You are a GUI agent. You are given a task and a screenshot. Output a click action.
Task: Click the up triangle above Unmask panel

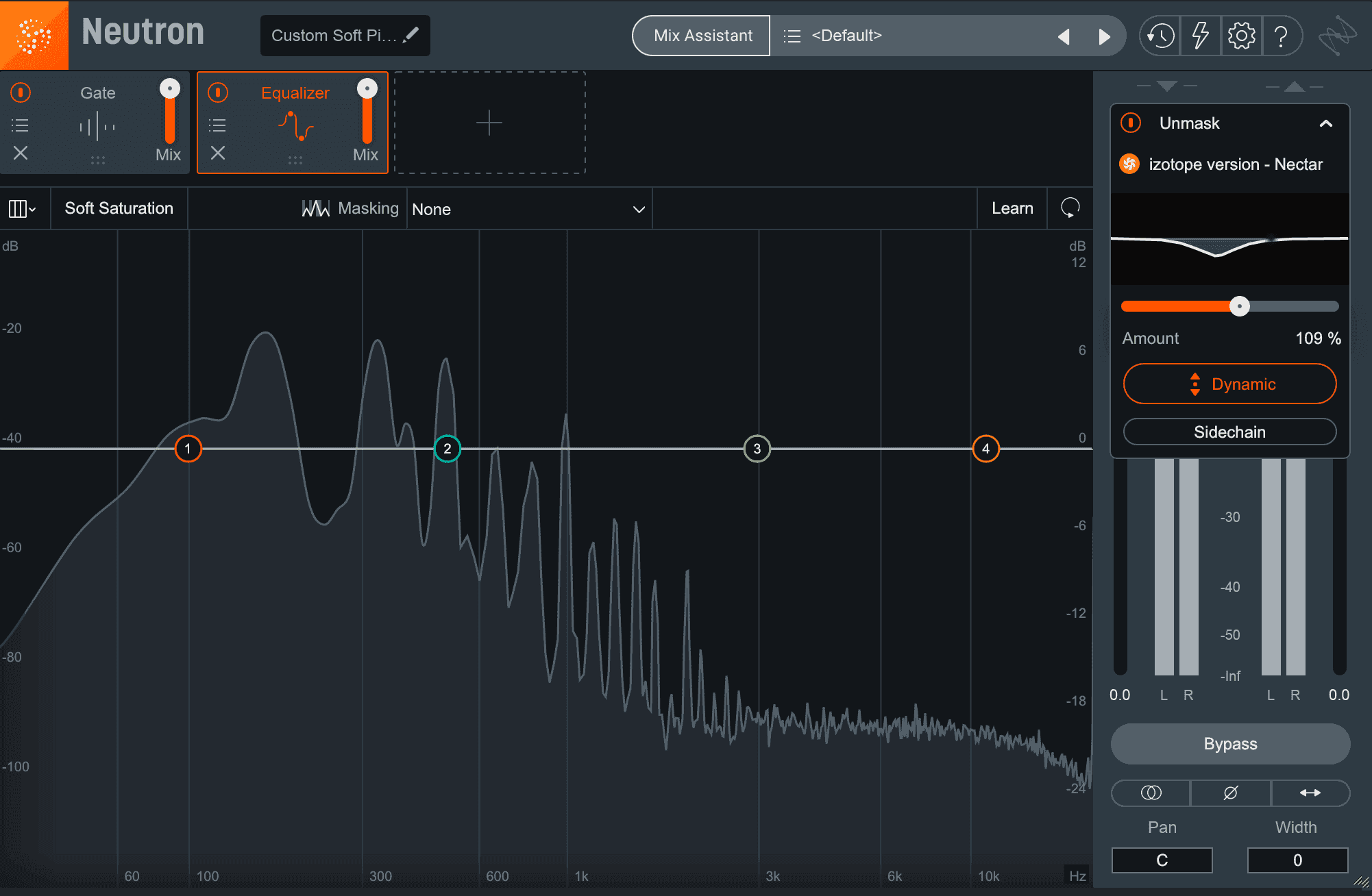(1295, 86)
